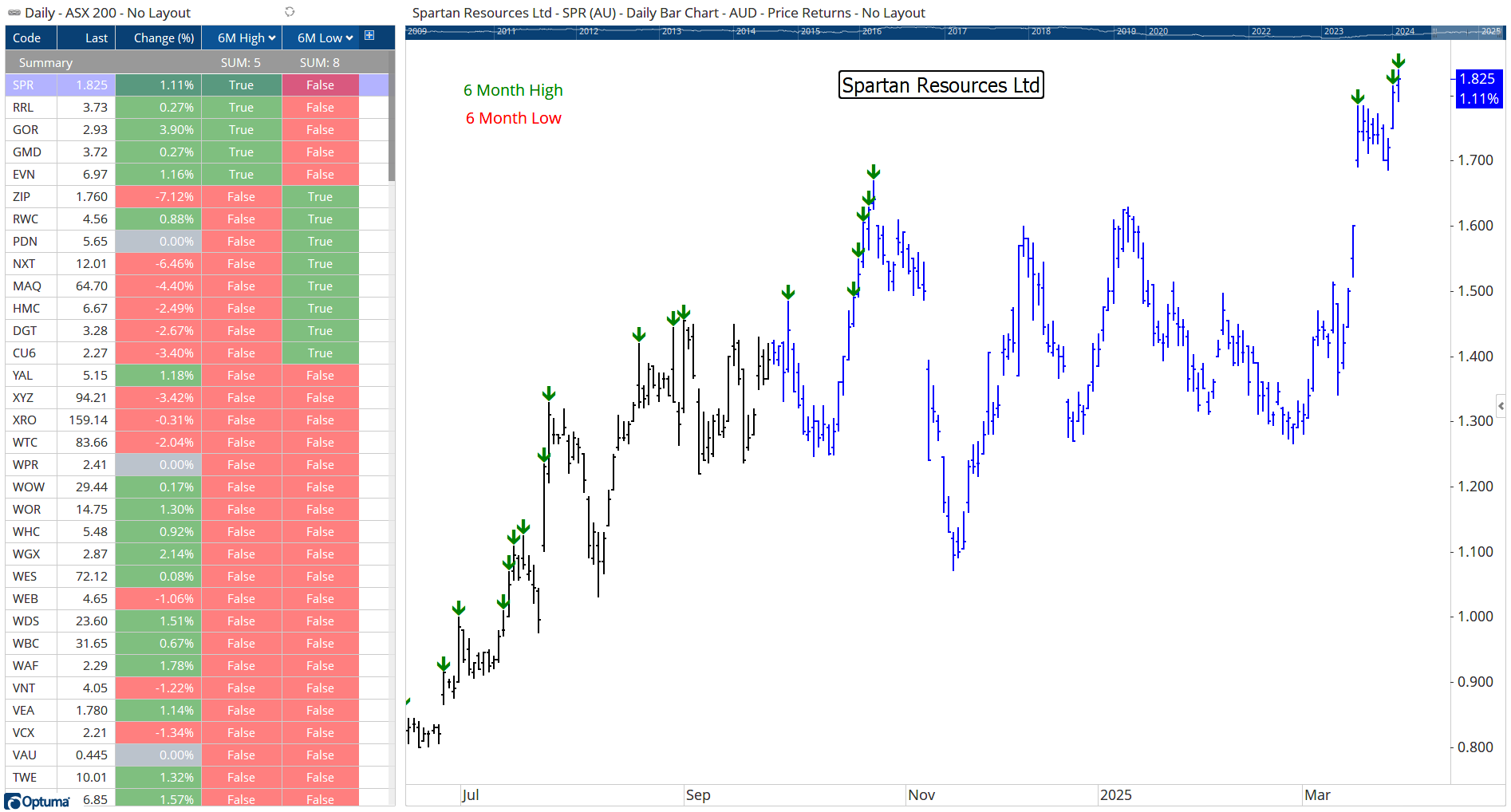Select the WPR code cell
The width and height of the screenshot is (1511, 812).
[31, 465]
